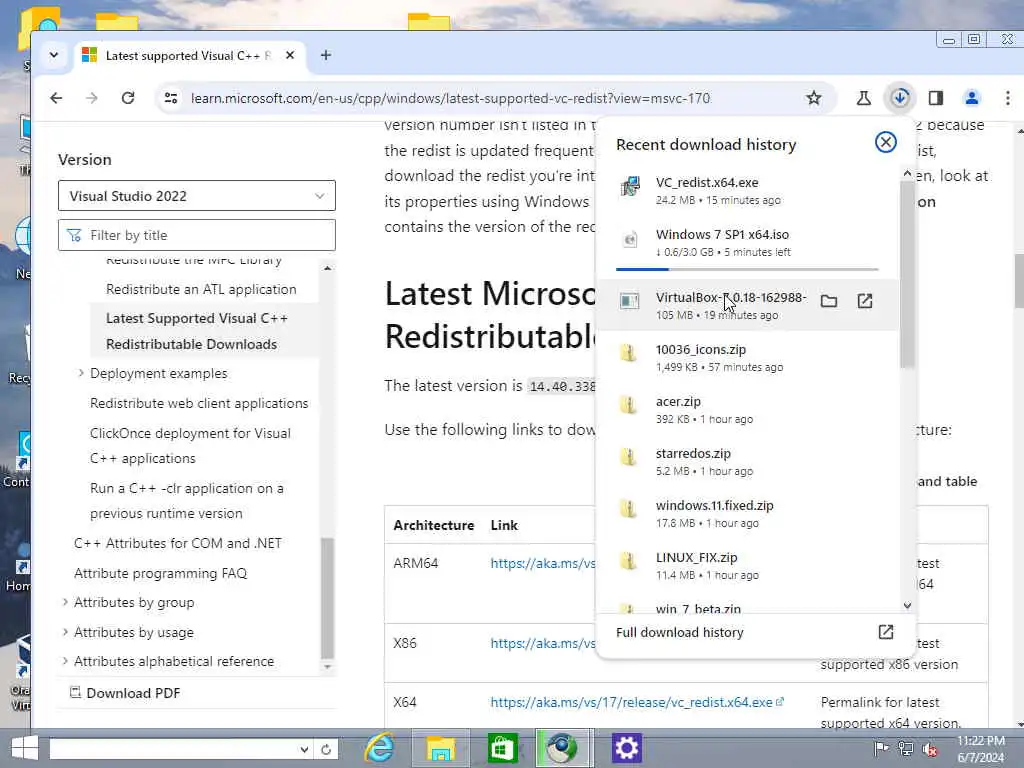
Task: Open the Action Center flag icon
Action: (x=880, y=748)
